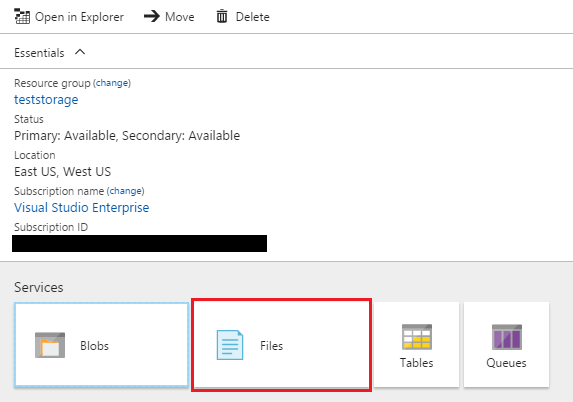Screen dimensions: 573x402
Task: Open the Blobs service icon
Action: [50, 345]
